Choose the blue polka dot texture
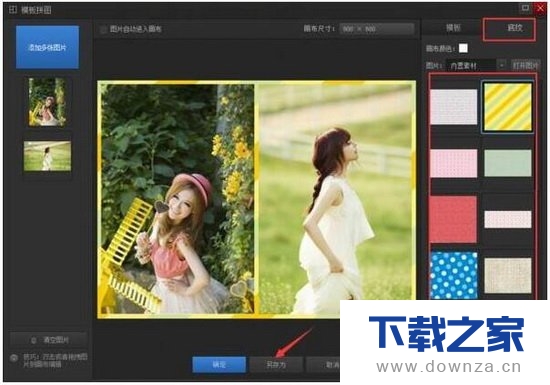The width and height of the screenshot is (550, 385). tap(454, 276)
